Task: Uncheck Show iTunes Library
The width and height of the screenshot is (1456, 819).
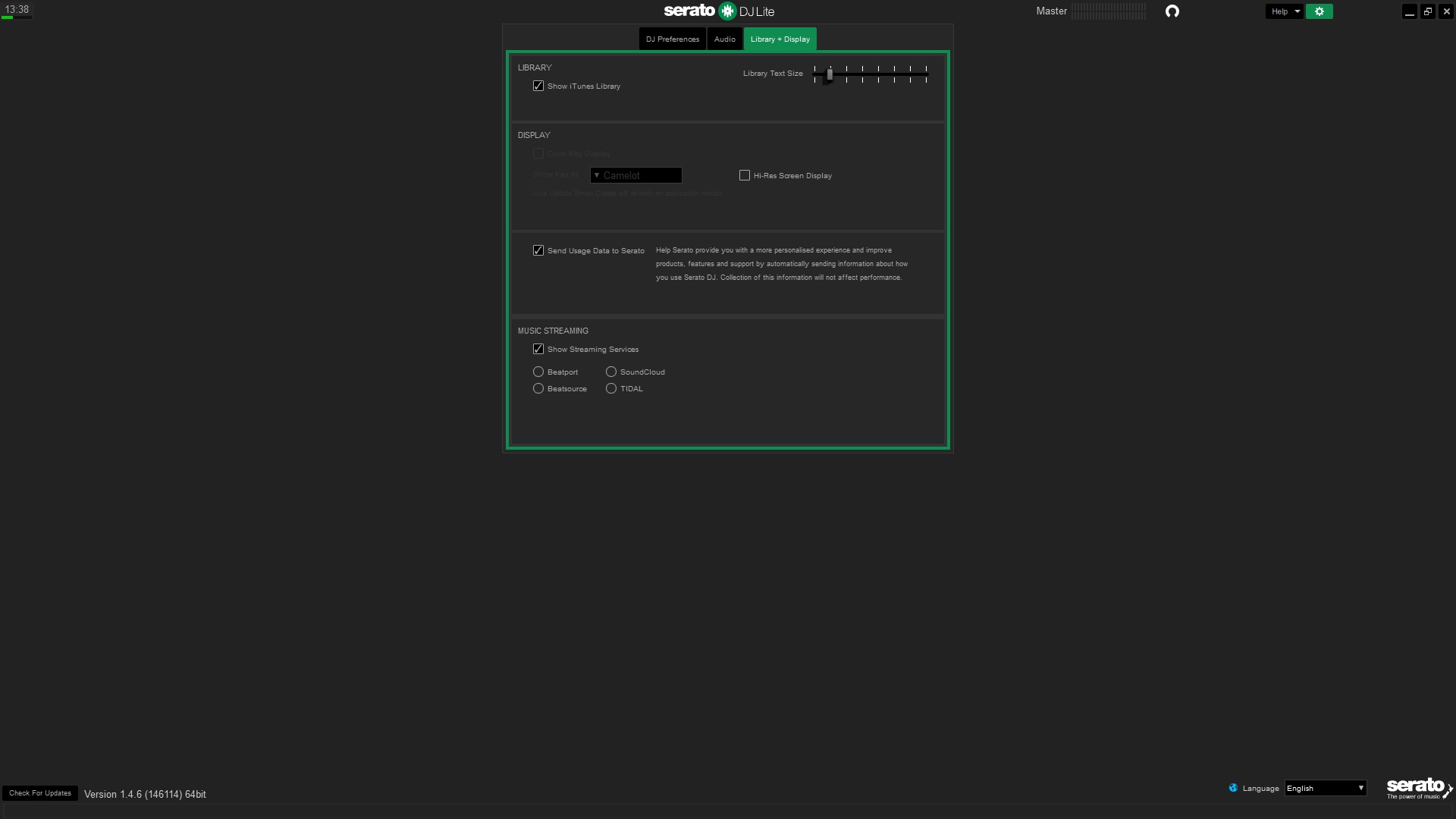Action: [538, 86]
